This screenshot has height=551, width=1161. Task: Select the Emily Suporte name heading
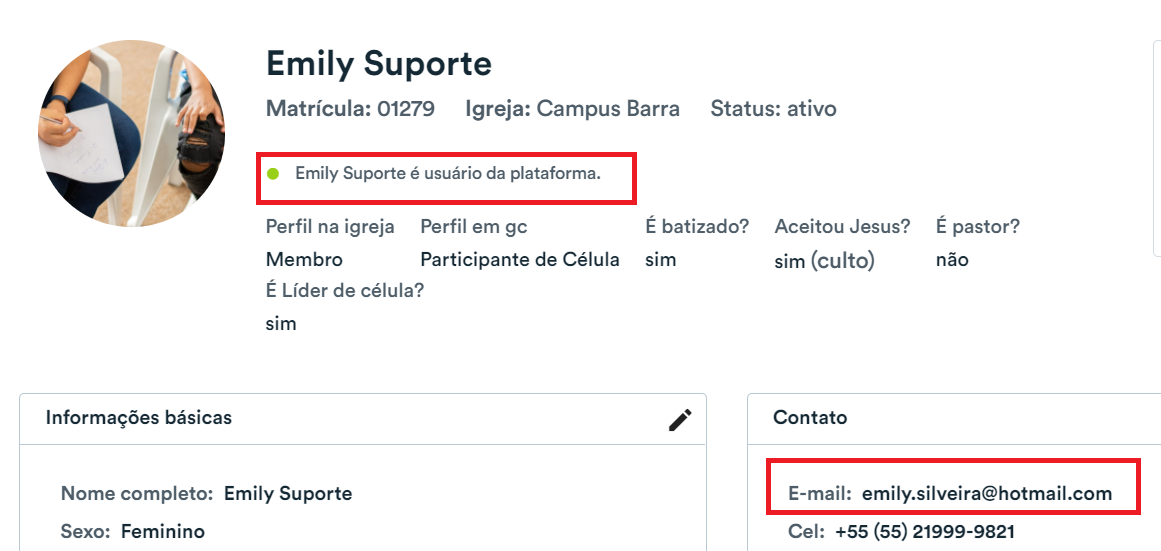click(x=378, y=64)
